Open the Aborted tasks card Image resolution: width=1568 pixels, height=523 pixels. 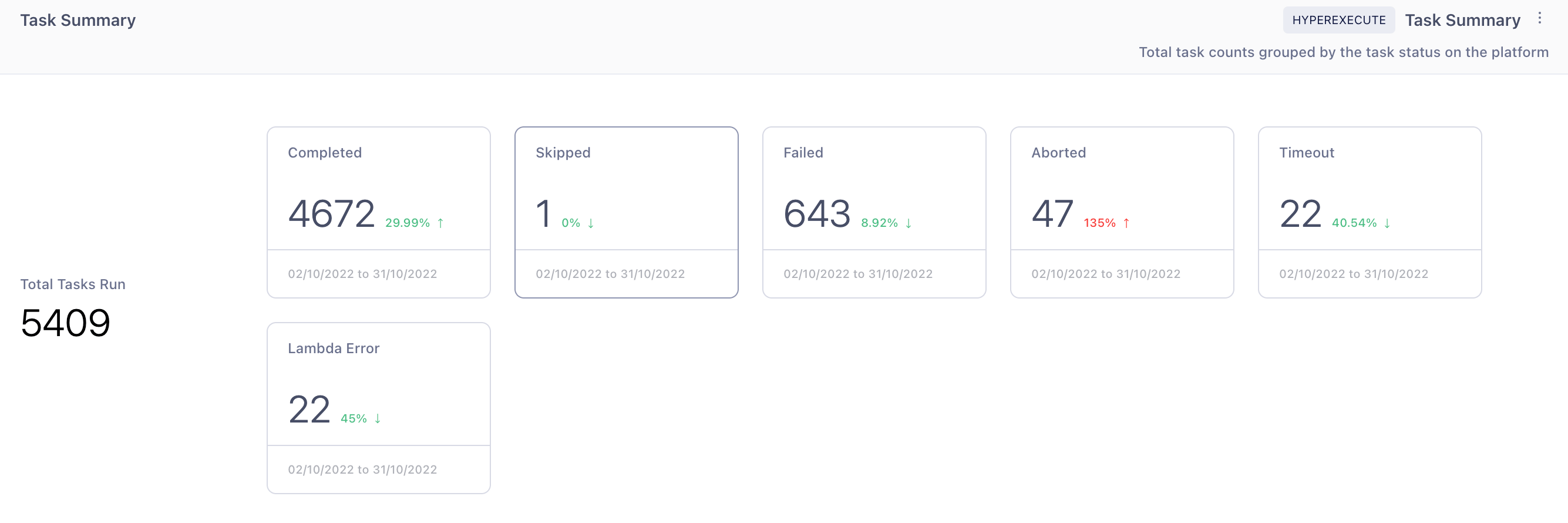click(1122, 212)
